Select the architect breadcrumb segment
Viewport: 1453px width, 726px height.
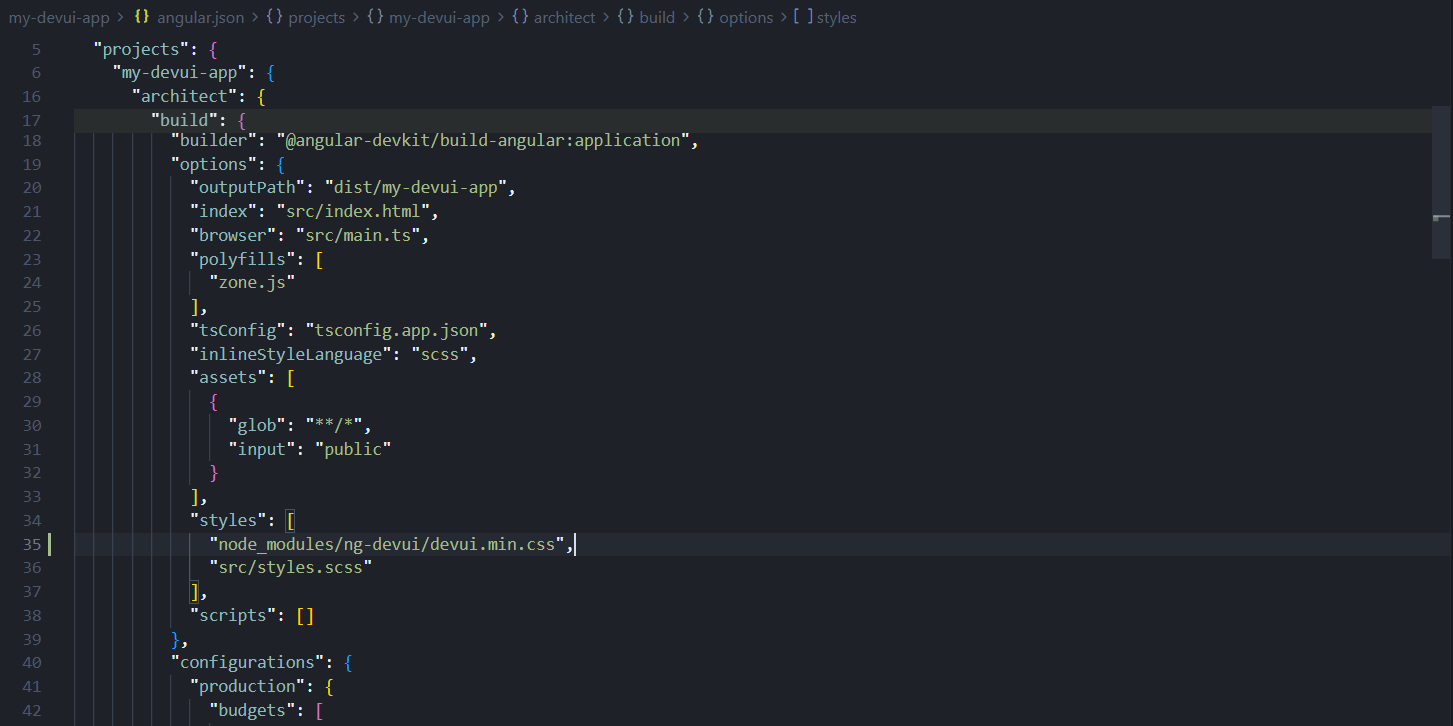[x=564, y=17]
